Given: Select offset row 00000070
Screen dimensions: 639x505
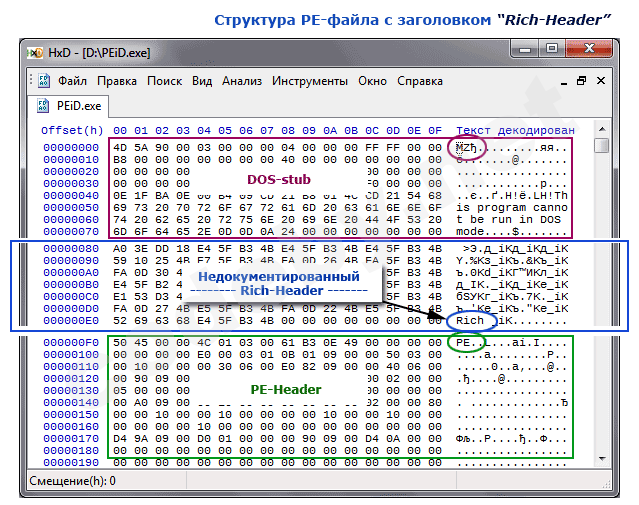Looking at the screenshot, I should click(x=71, y=232).
